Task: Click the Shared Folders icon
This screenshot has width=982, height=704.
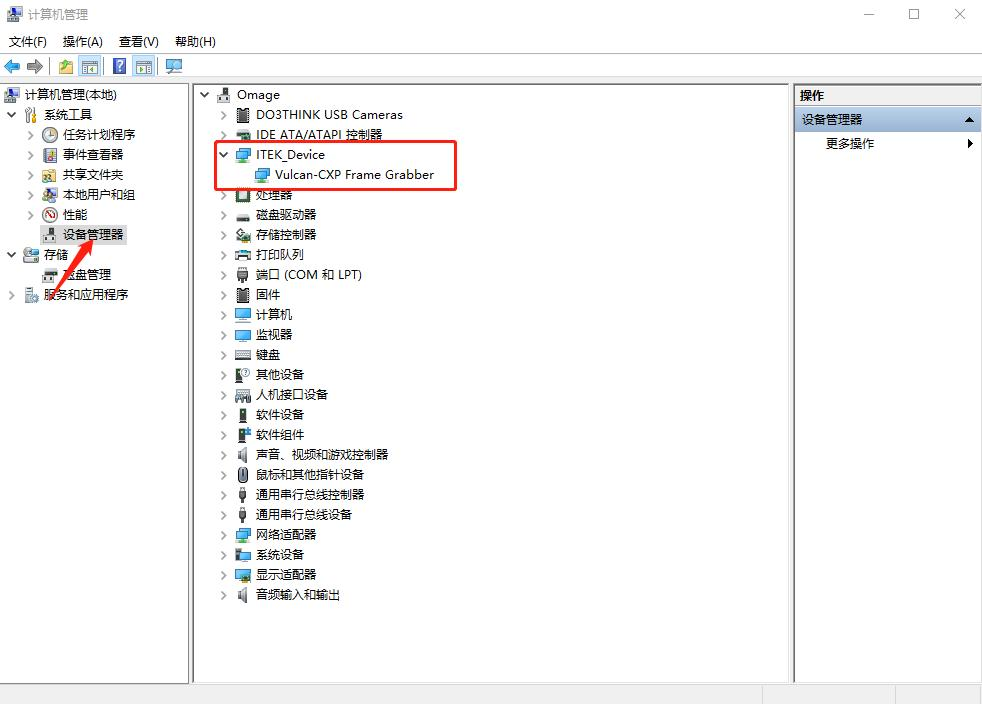Action: point(49,175)
